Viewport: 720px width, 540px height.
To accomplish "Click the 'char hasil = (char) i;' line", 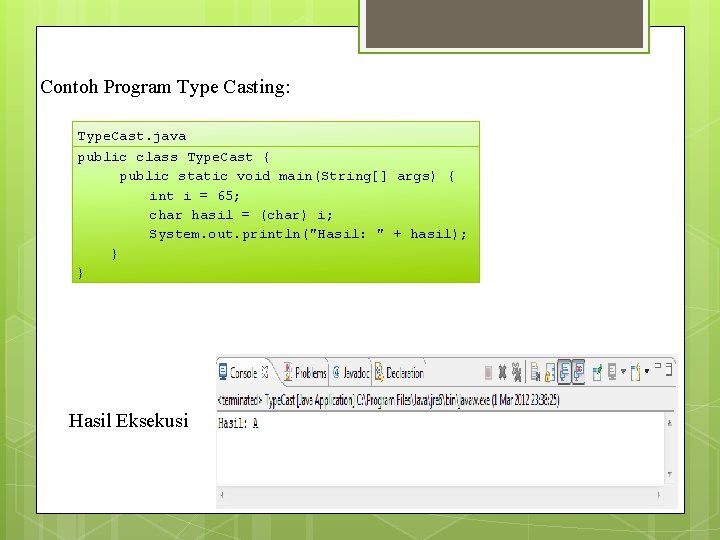I will point(241,215).
